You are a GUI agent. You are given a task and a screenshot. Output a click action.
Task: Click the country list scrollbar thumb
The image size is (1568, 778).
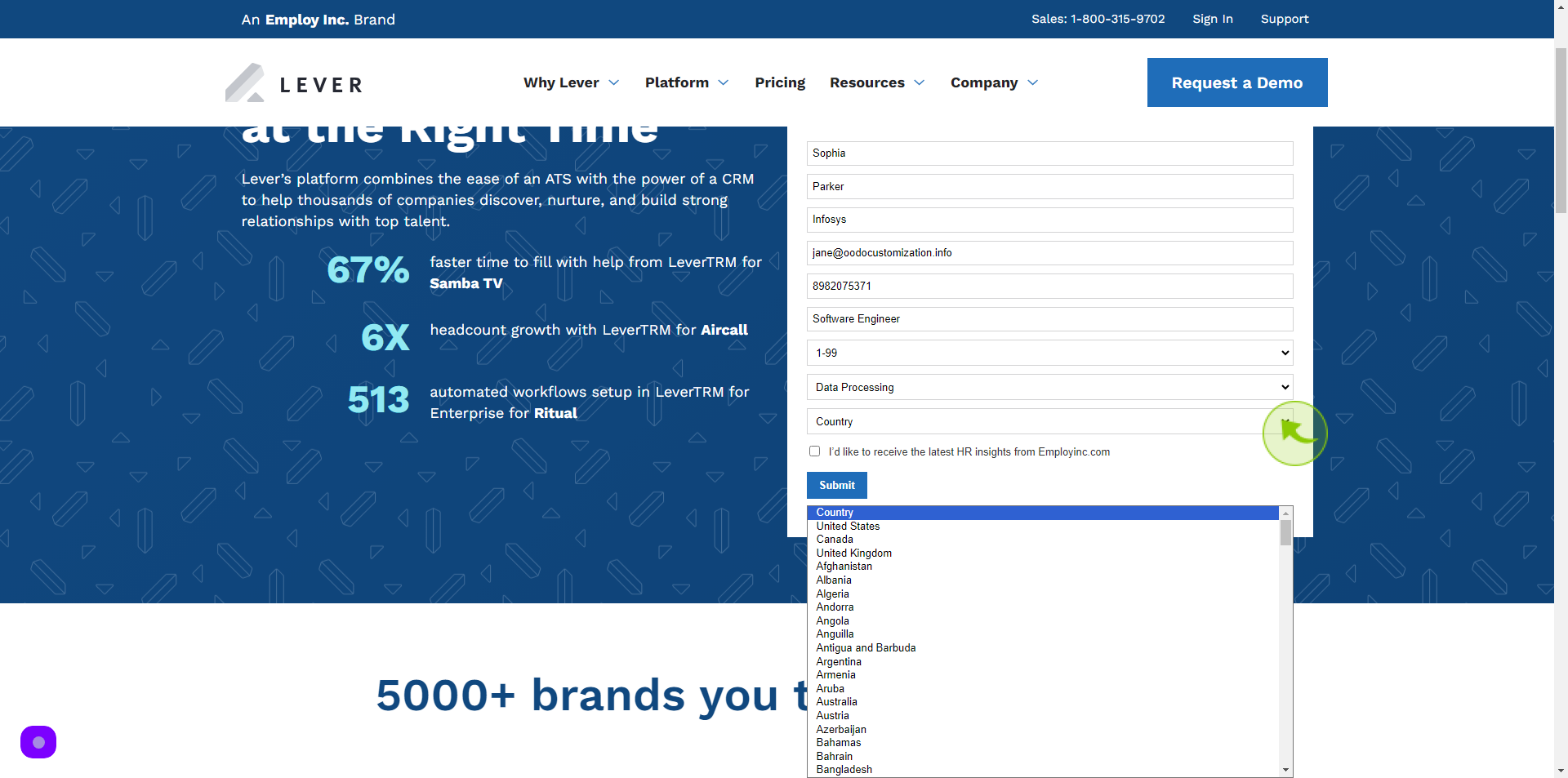(x=1285, y=533)
